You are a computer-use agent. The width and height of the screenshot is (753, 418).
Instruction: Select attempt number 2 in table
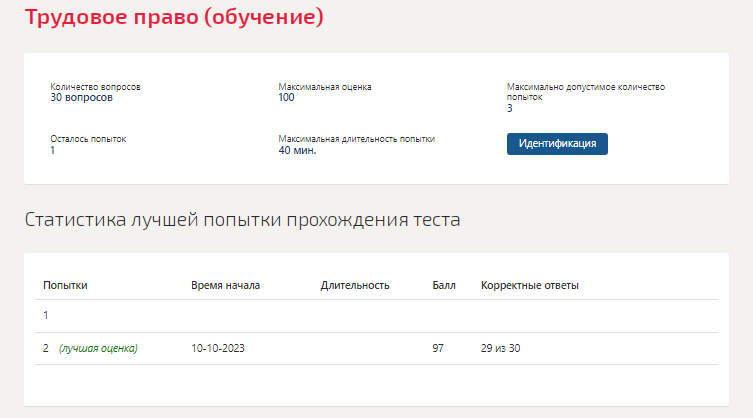(46, 348)
